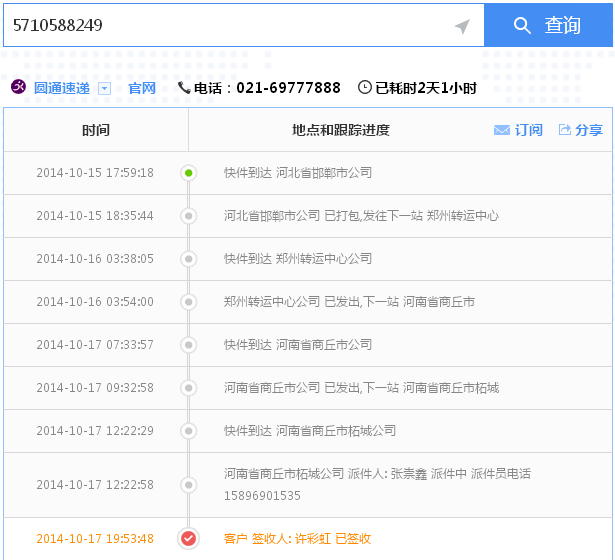Click 快件到达 河南省商丘市柘城公司 entry
615x560 pixels.
[310, 431]
